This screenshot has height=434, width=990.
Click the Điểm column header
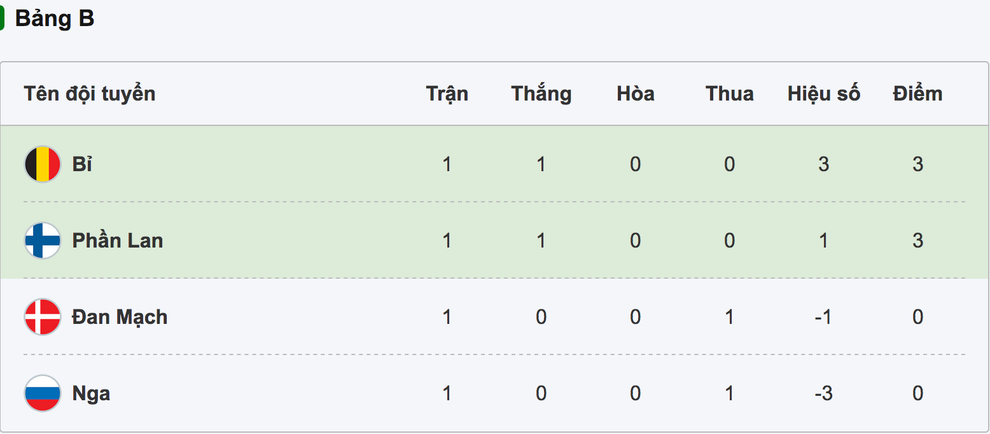click(917, 94)
